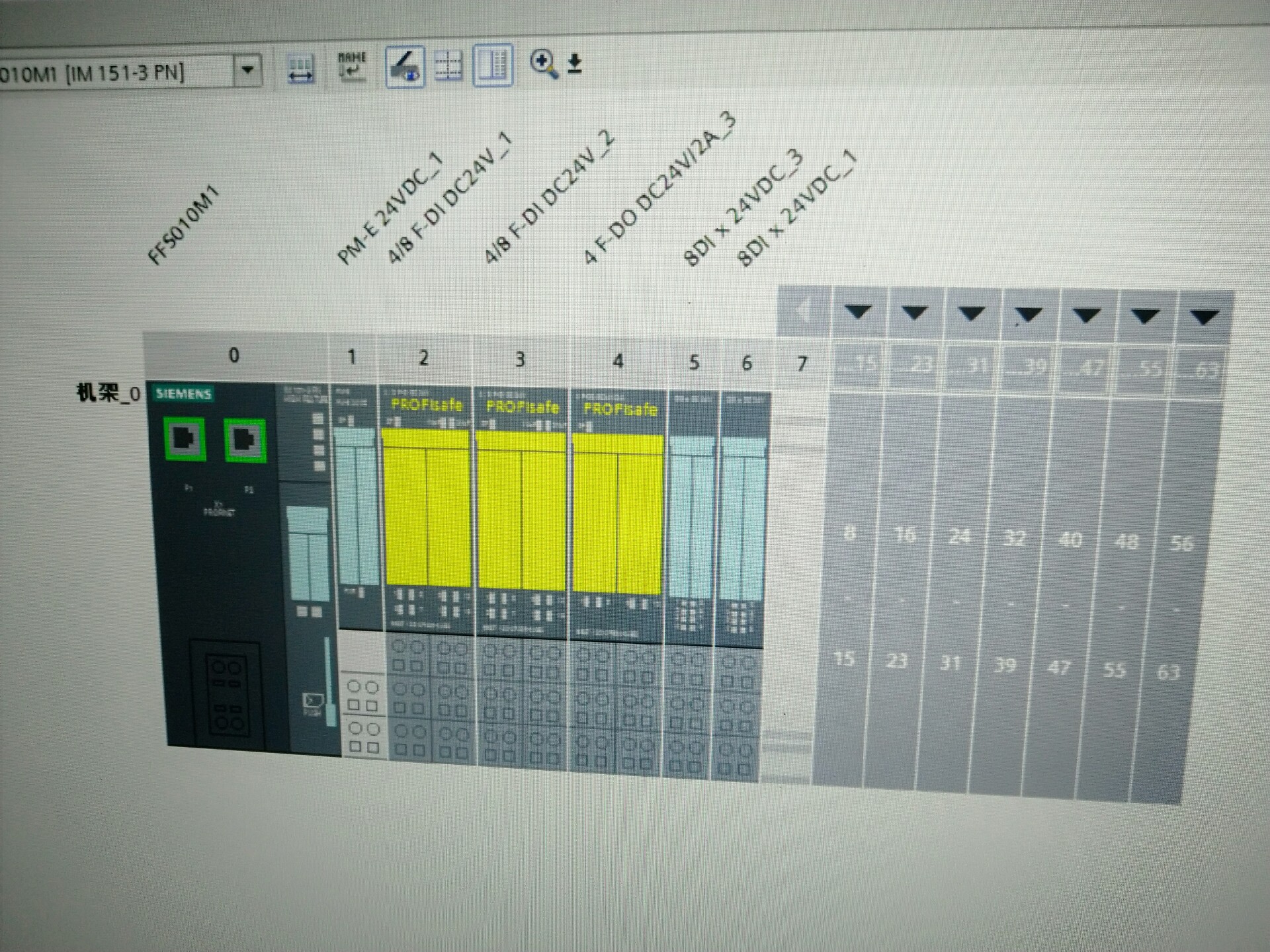Click the rack label 机架_0

pyautogui.click(x=108, y=393)
